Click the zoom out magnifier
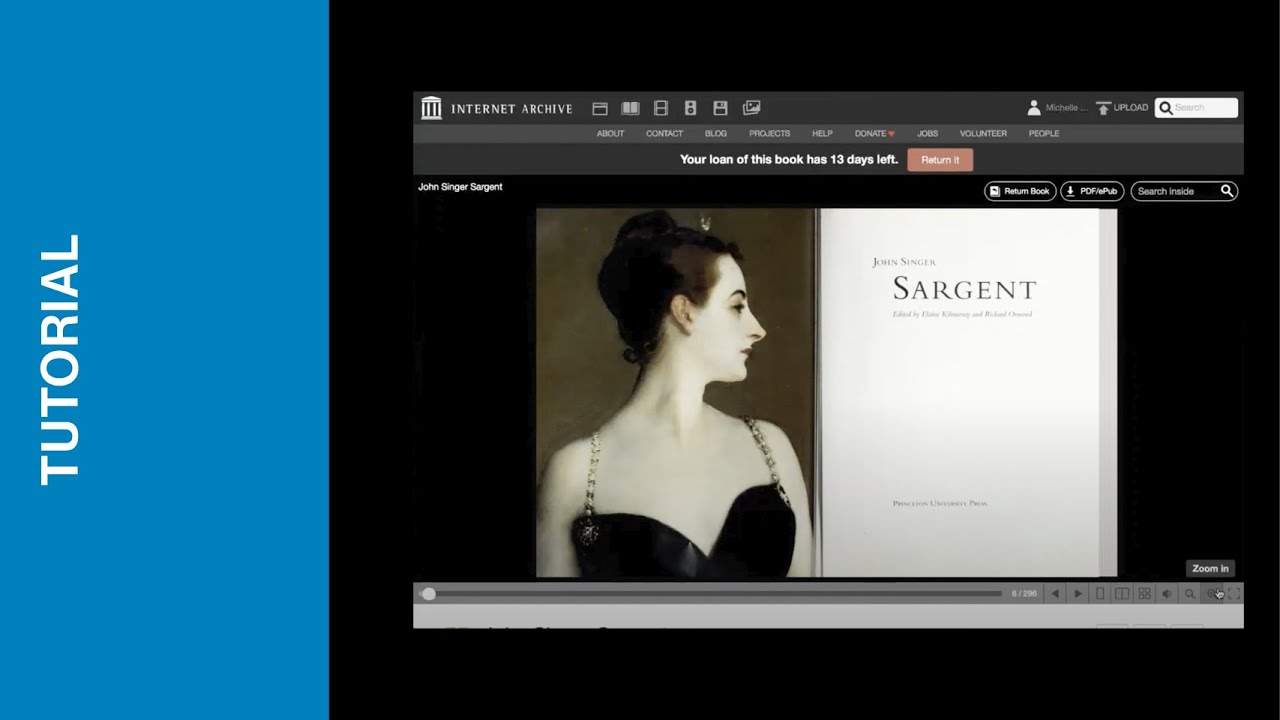This screenshot has height=720, width=1280. 1190,594
